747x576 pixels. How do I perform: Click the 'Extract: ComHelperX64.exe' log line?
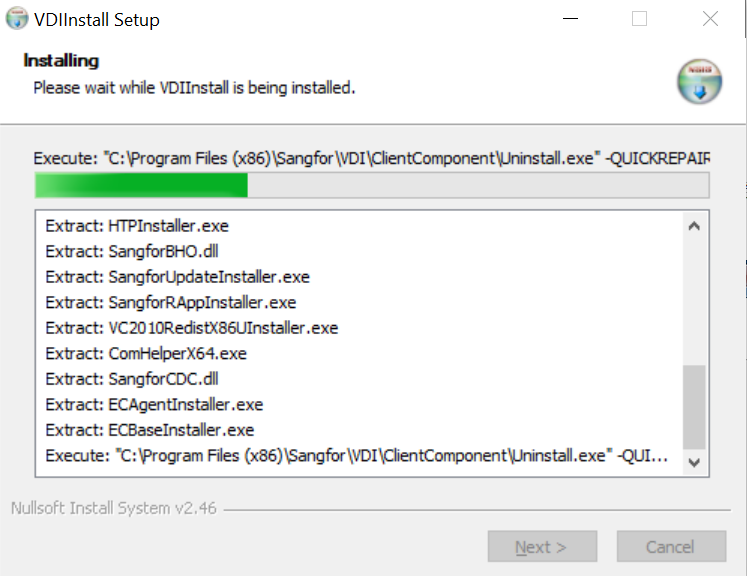click(x=146, y=353)
